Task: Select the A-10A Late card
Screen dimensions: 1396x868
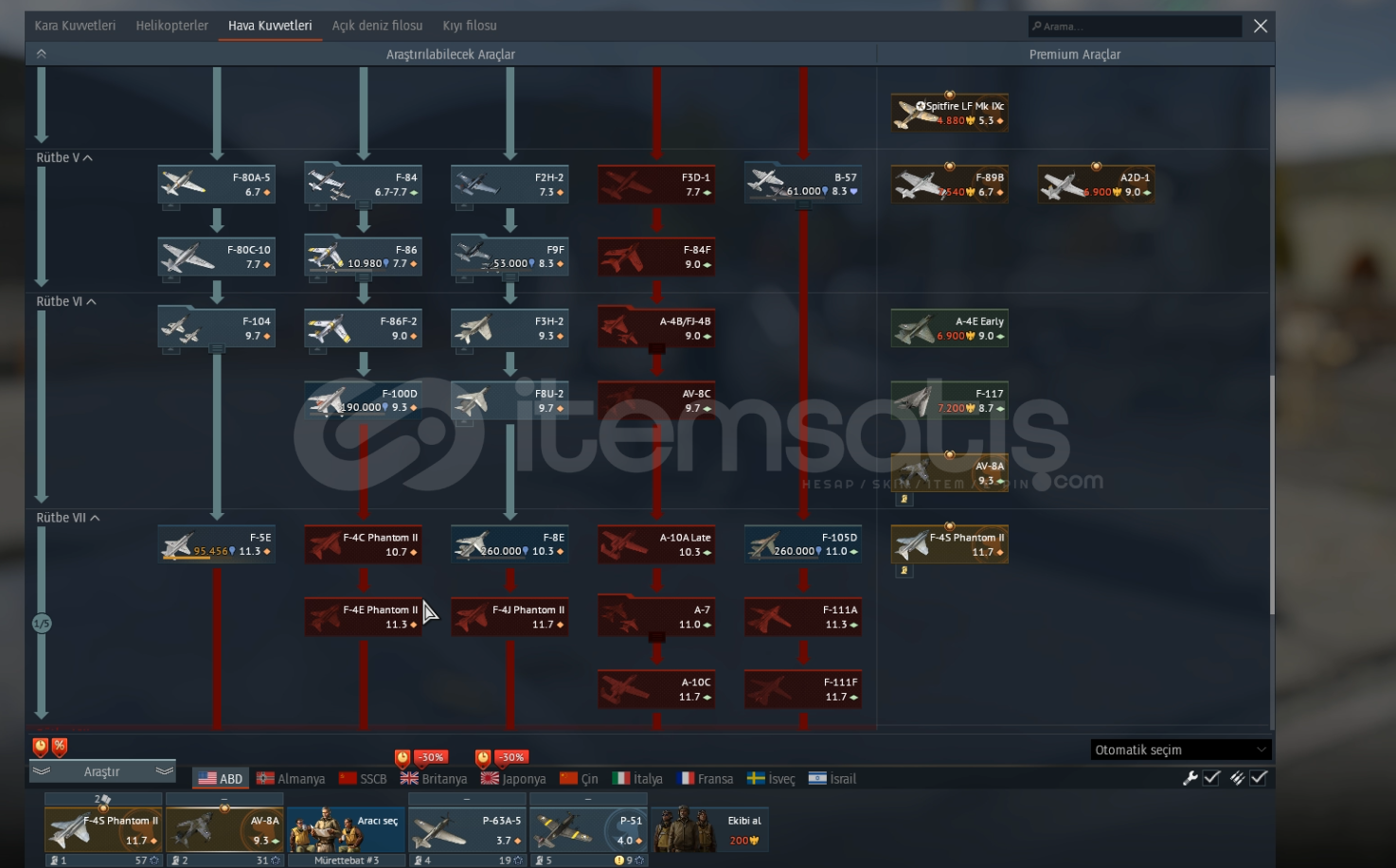Action: [656, 544]
